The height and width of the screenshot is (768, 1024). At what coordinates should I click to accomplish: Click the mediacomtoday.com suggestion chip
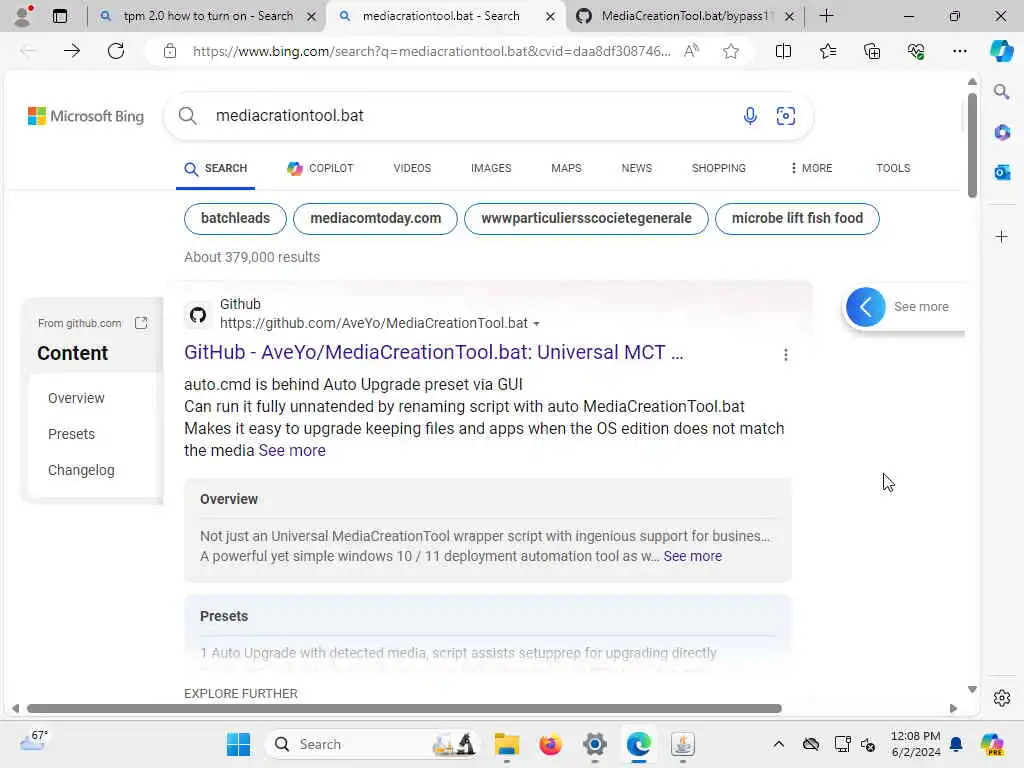tap(376, 219)
